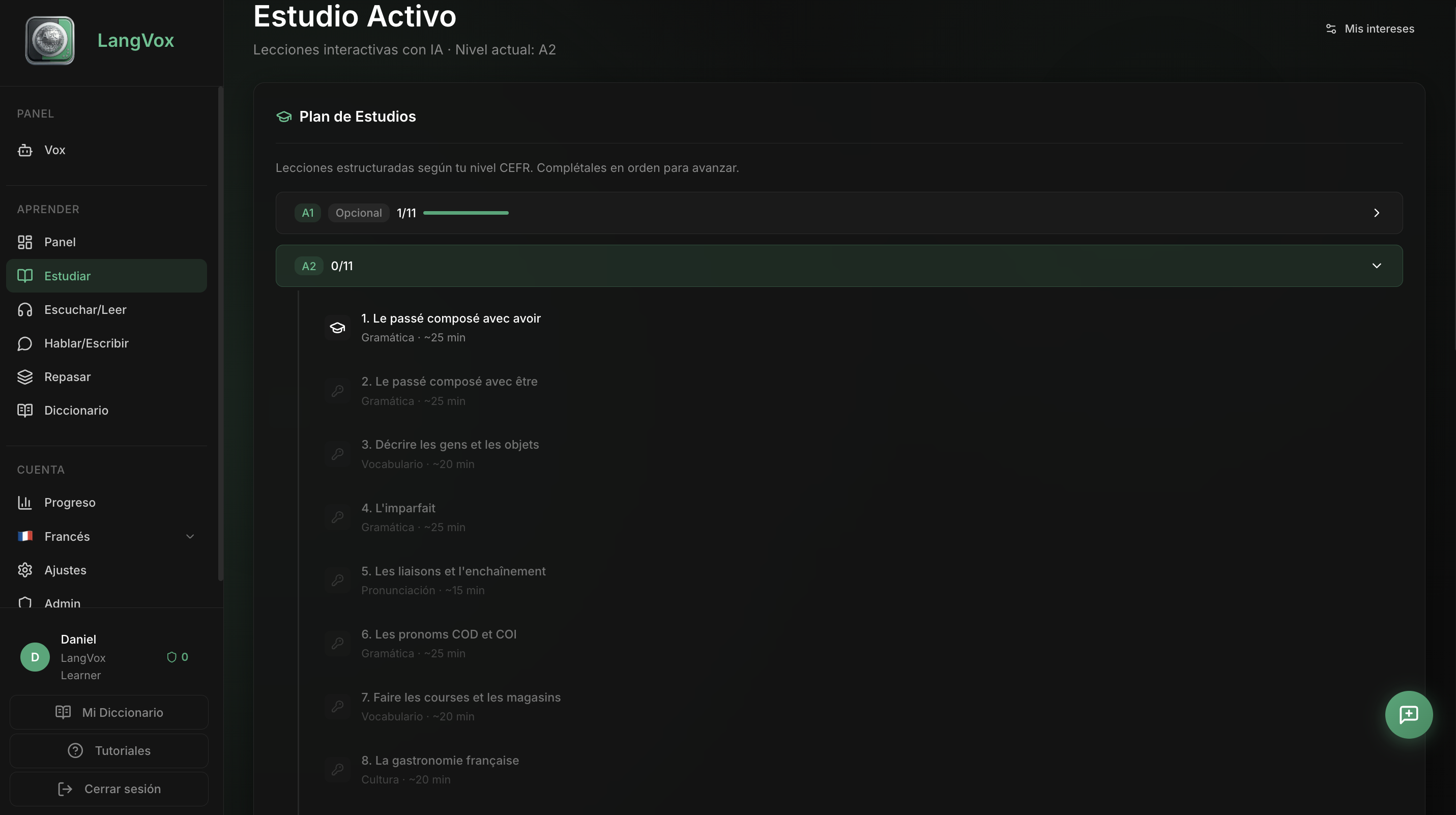Open Vox robot icon in sidebar
The width and height of the screenshot is (1456, 815).
(x=25, y=151)
